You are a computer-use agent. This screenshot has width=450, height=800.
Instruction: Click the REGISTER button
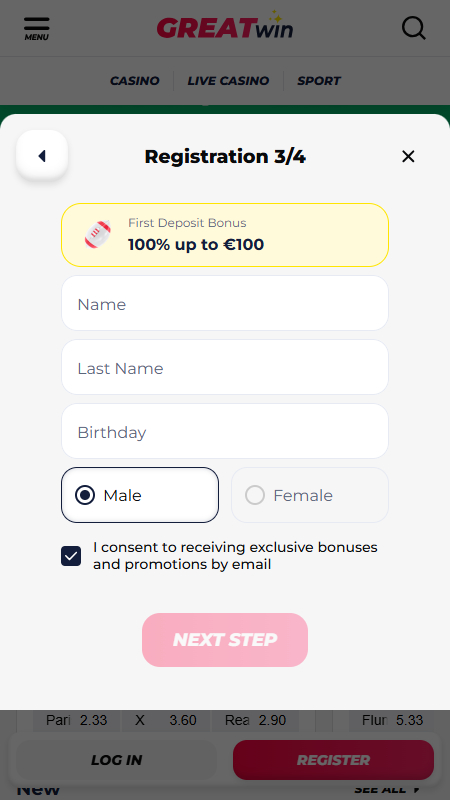point(333,760)
